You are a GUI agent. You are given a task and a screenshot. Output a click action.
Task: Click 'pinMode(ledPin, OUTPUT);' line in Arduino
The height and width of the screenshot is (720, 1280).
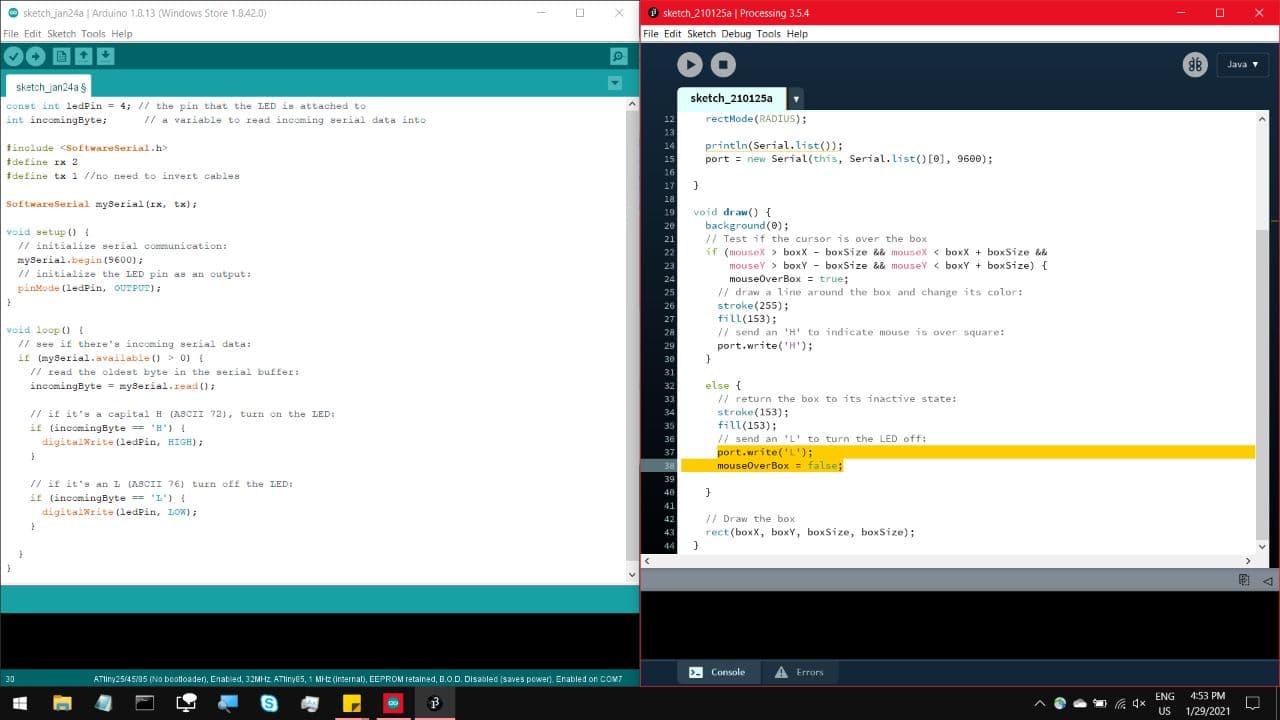[x=89, y=288]
